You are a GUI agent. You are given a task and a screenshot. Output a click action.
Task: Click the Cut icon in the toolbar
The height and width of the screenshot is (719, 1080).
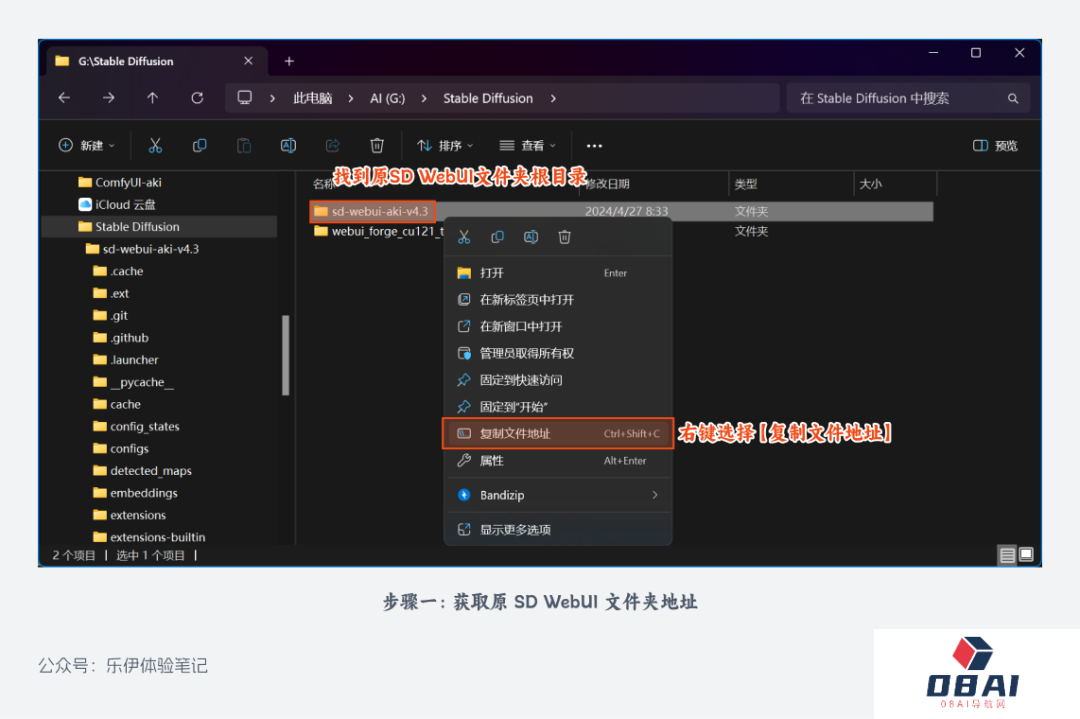155,145
